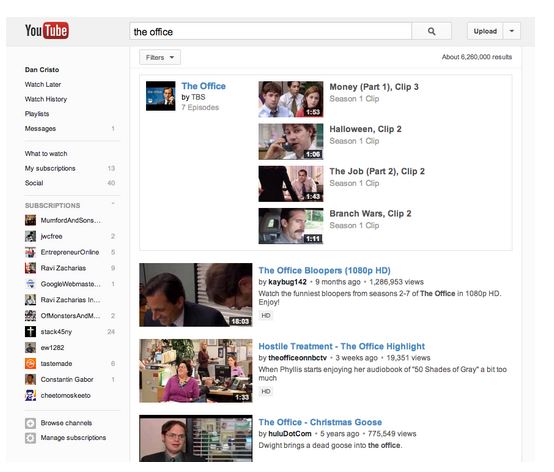Click the Upload button
This screenshot has height=472, width=554.
tap(485, 31)
